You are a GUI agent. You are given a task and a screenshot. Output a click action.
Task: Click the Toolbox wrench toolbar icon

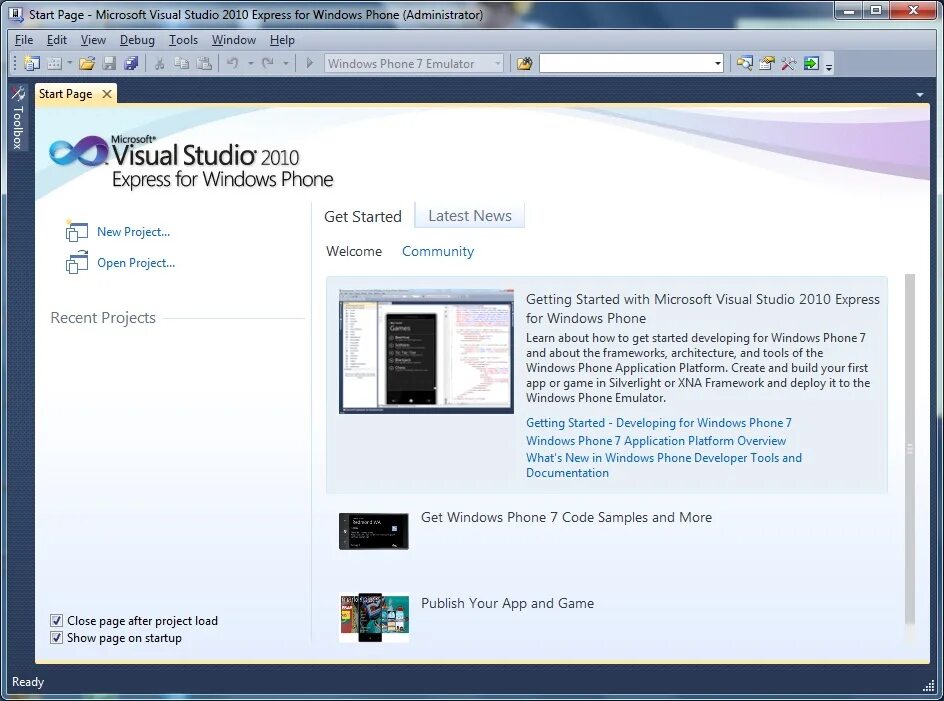click(x=788, y=63)
